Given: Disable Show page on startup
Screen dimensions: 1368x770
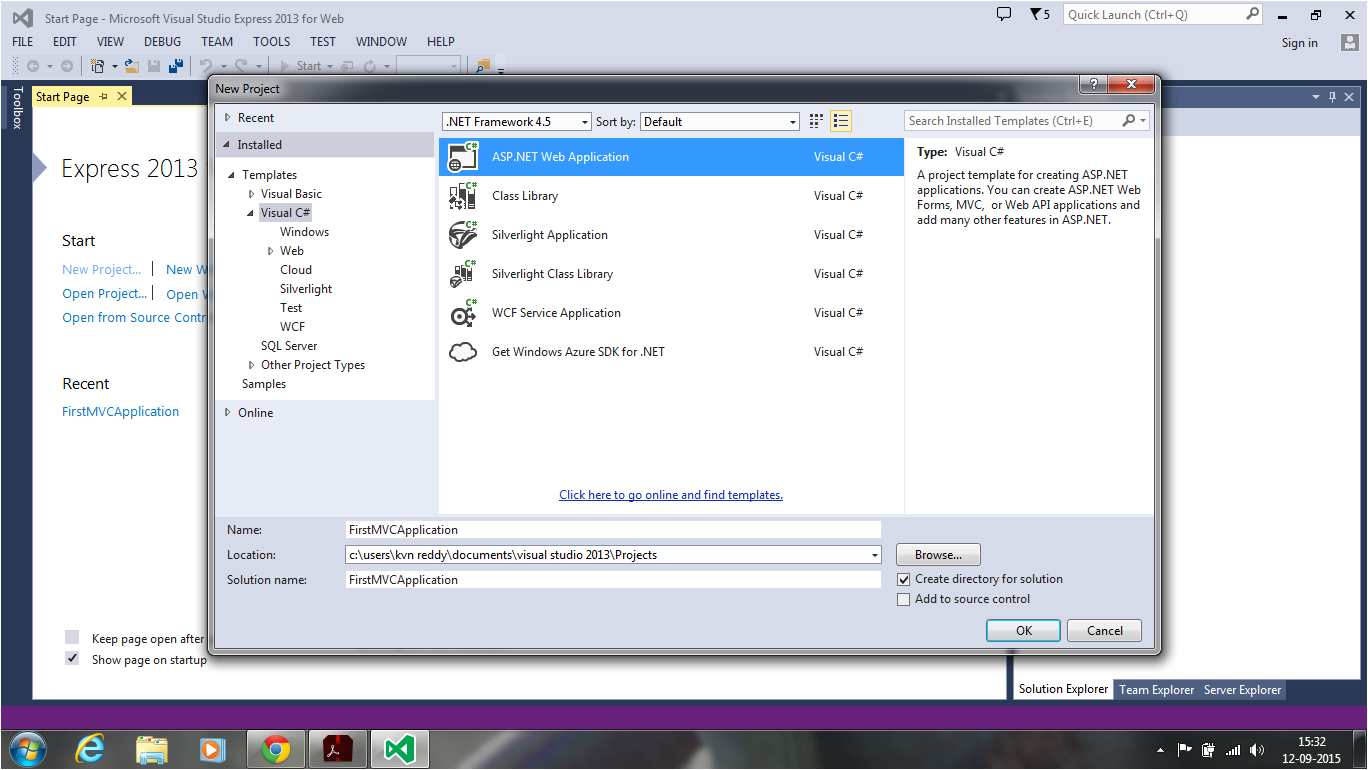Looking at the screenshot, I should [x=71, y=658].
